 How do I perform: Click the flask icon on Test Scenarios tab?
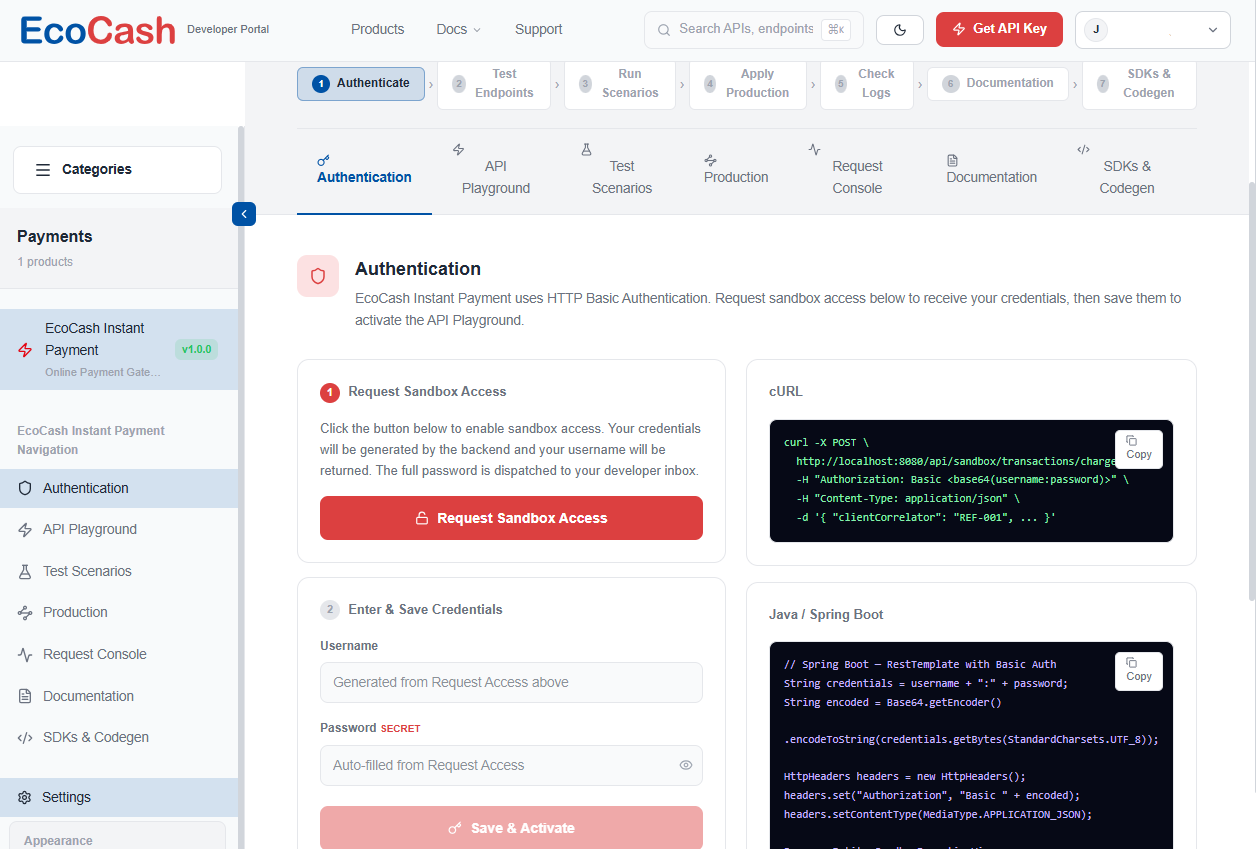(587, 149)
